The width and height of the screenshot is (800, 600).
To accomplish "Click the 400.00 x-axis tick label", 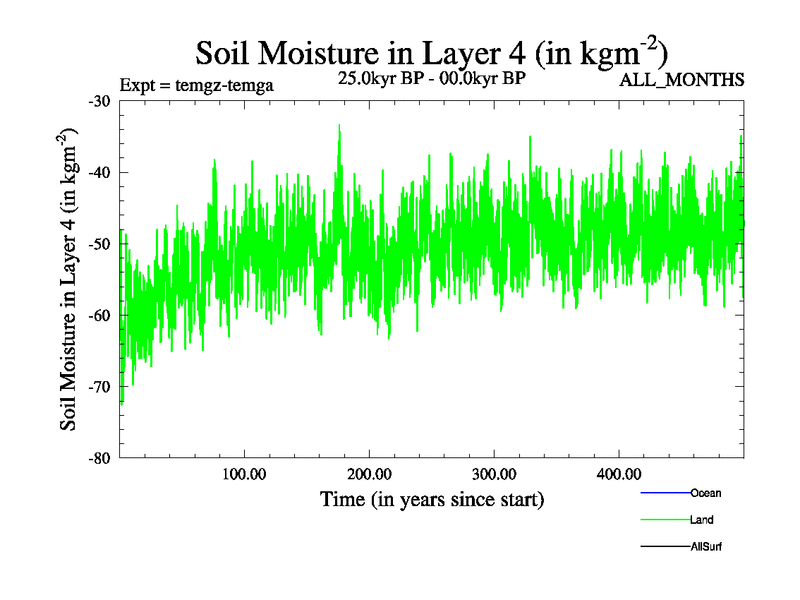I will [619, 473].
